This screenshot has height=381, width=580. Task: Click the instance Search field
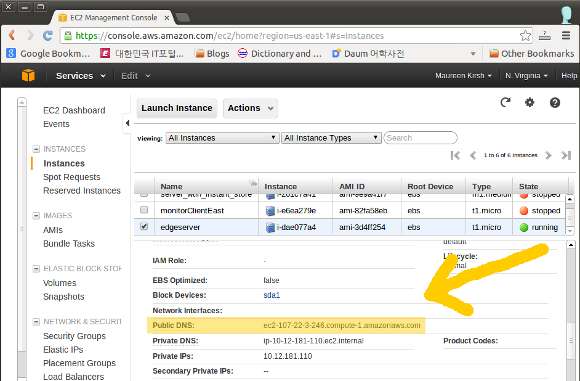420,138
